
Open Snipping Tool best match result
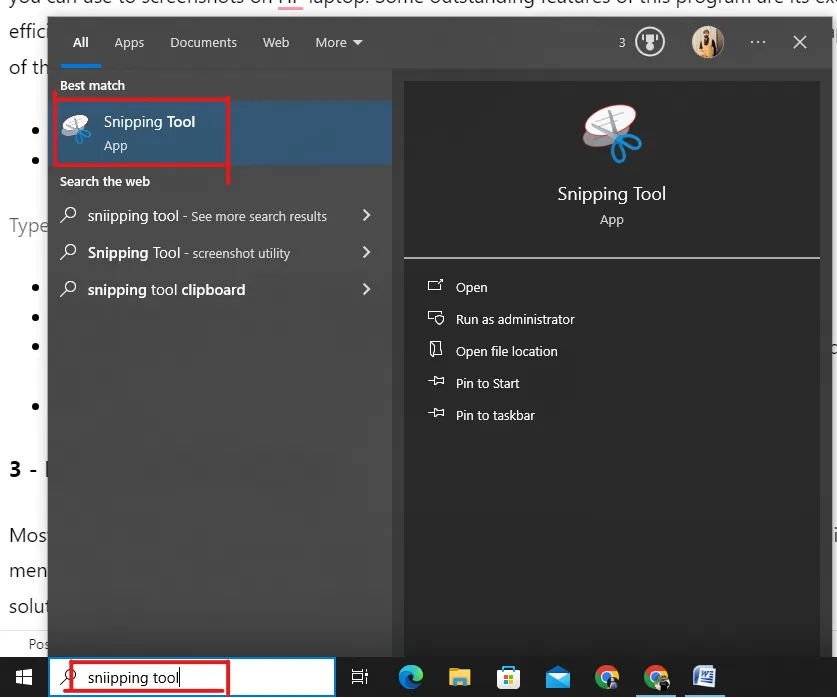220,132
